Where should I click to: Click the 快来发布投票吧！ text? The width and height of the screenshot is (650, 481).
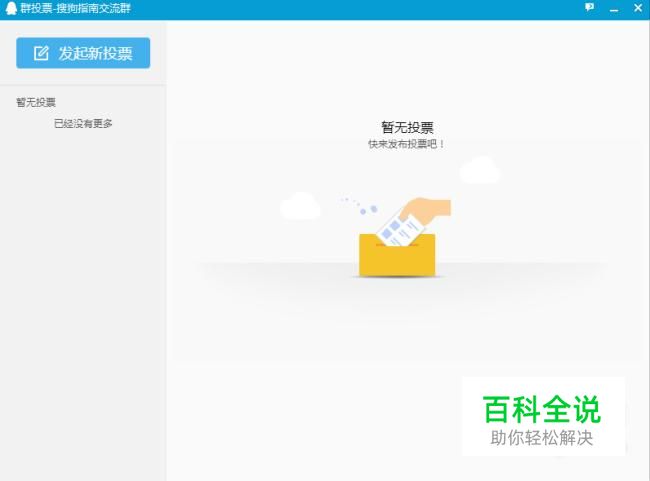[406, 144]
